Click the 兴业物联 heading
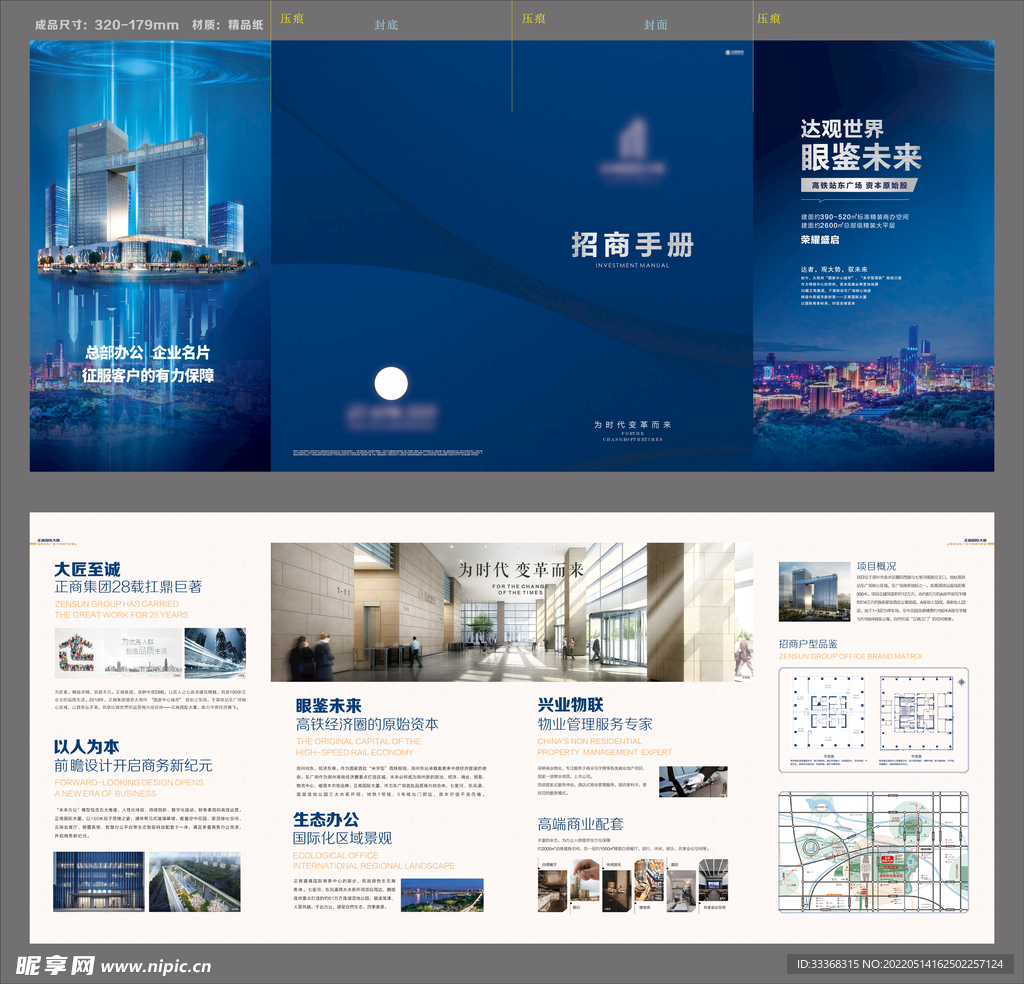This screenshot has width=1024, height=984. (x=570, y=705)
